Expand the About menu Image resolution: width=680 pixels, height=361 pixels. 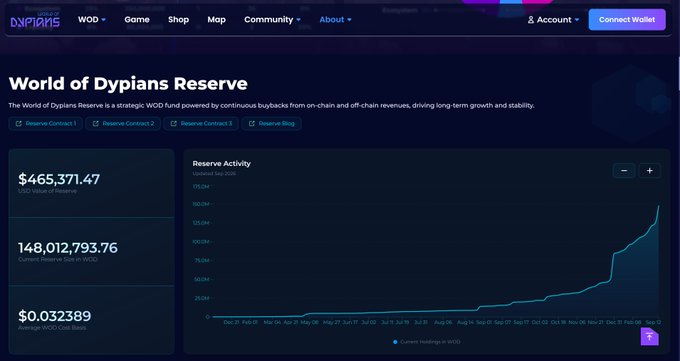coord(335,20)
